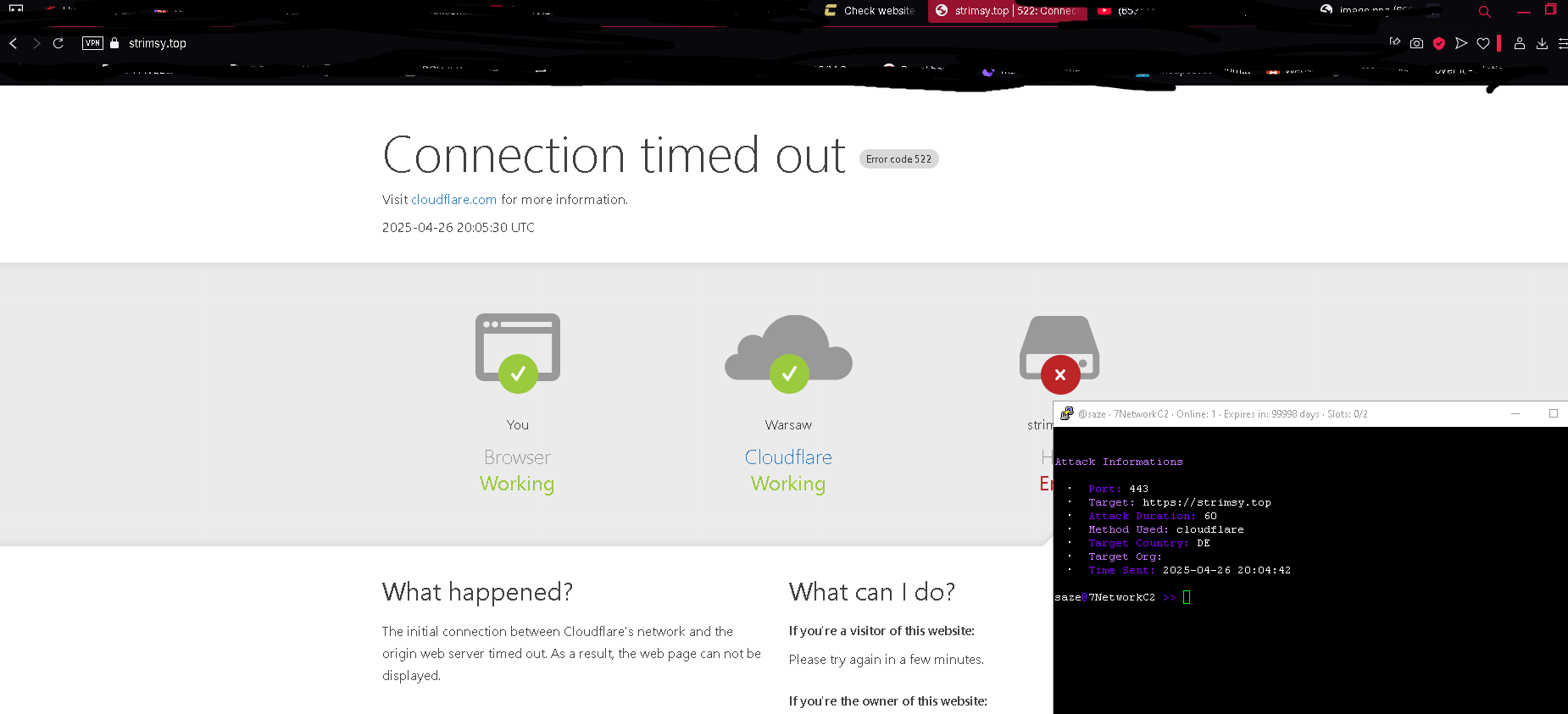Click the snapshot camera icon in toolbar
Viewport: 1568px width, 714px height.
pos(1416,43)
